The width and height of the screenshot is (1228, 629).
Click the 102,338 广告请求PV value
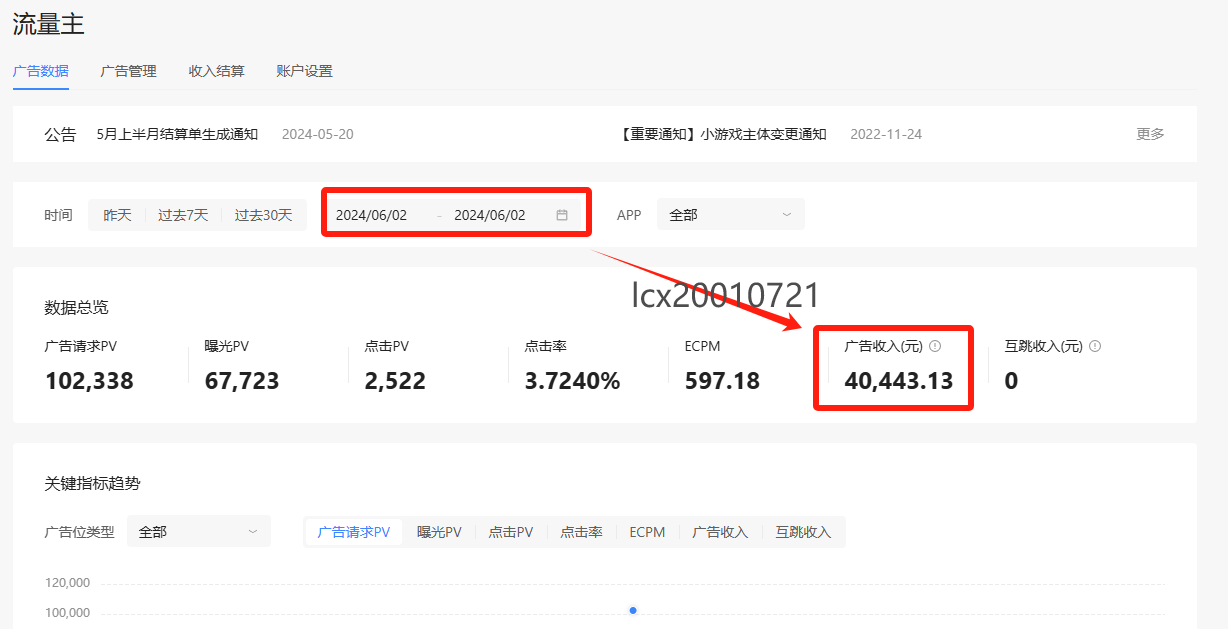pyautogui.click(x=89, y=381)
